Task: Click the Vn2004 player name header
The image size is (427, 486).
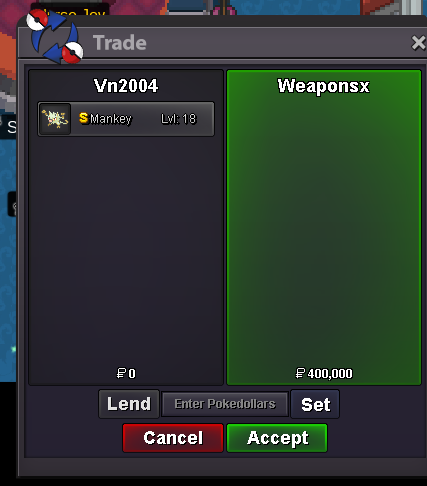Action: point(126,86)
